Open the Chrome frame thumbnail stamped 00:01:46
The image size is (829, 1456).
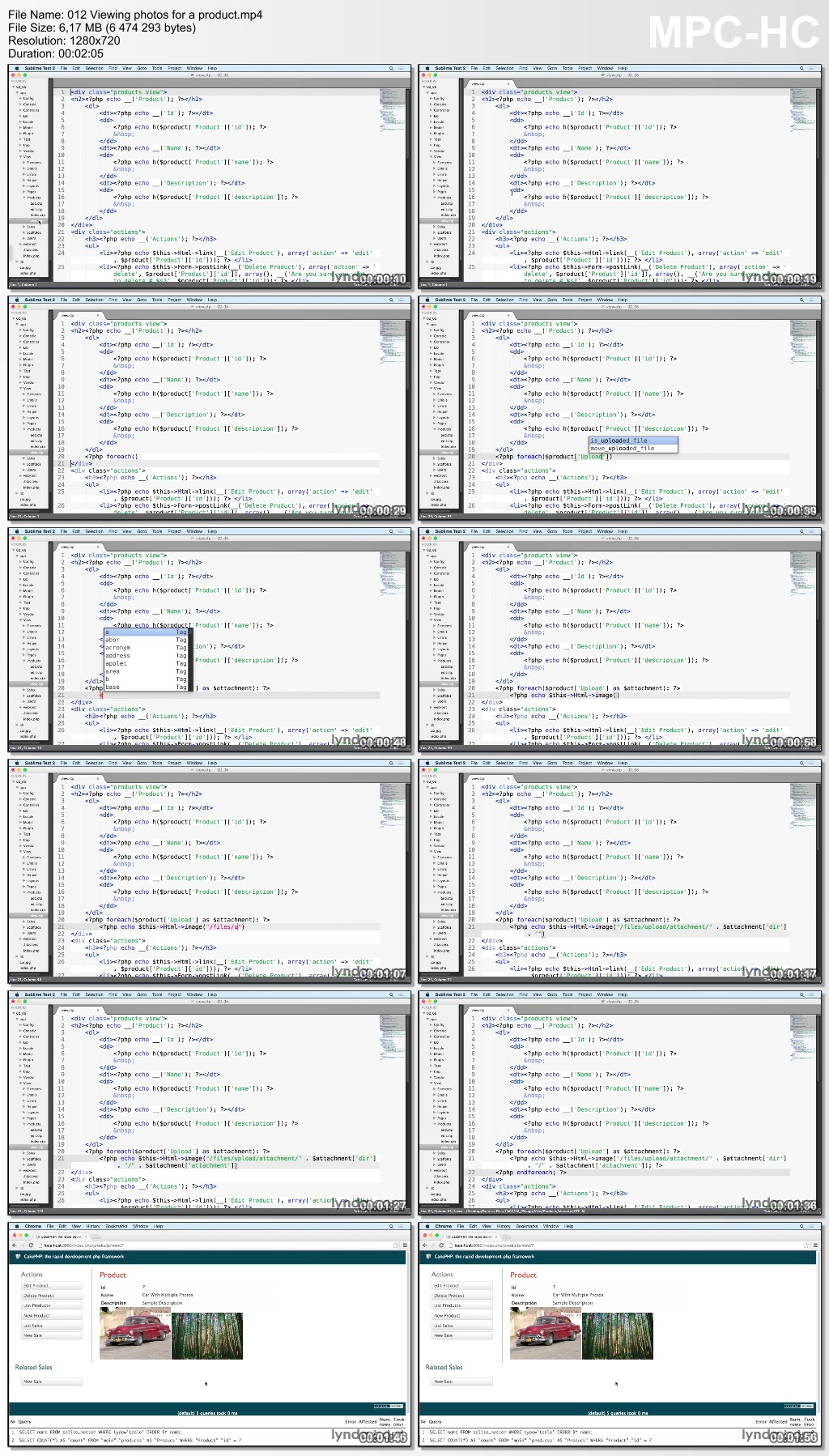coord(210,1335)
